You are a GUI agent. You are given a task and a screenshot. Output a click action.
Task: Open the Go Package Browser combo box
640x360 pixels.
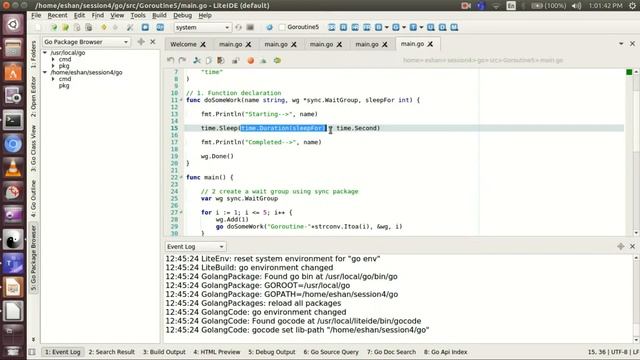pyautogui.click(x=86, y=42)
